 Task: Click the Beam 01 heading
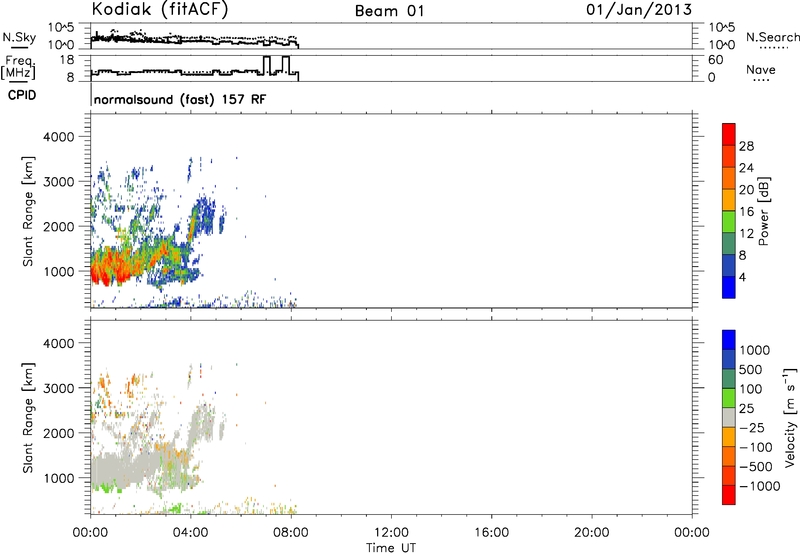pyautogui.click(x=389, y=11)
